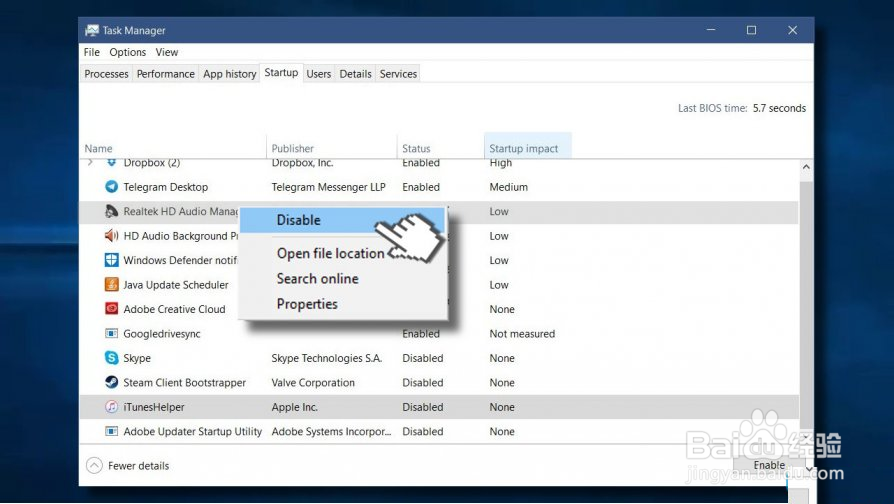
Task: Switch to the Users tab
Action: coord(318,74)
